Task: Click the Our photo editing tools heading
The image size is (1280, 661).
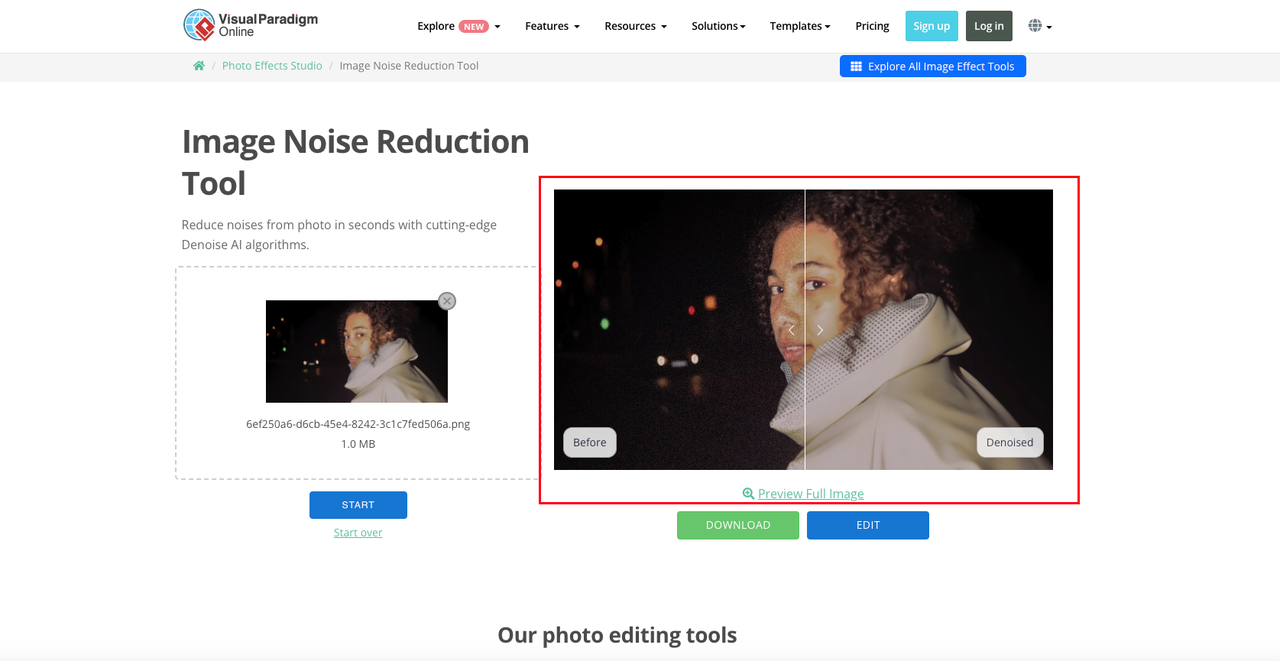Action: 617,635
